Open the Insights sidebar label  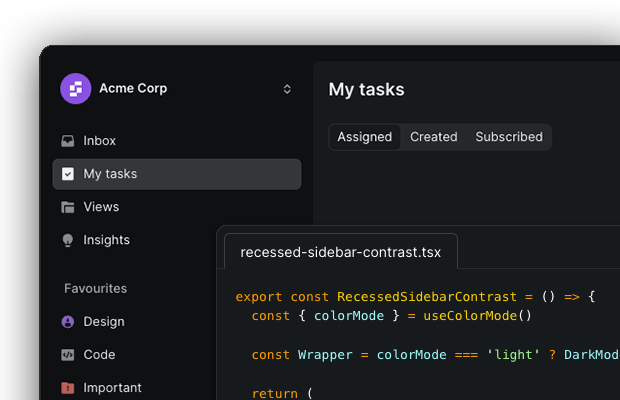(106, 240)
